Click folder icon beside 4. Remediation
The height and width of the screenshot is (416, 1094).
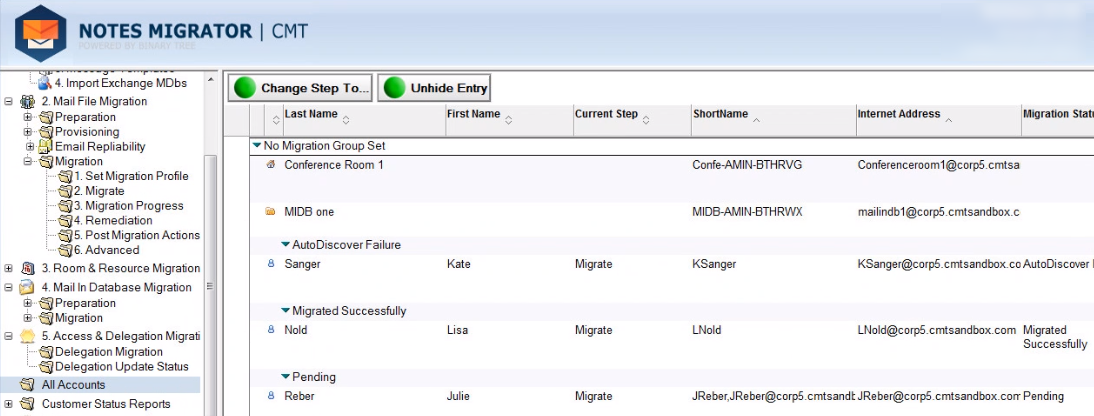(66, 221)
